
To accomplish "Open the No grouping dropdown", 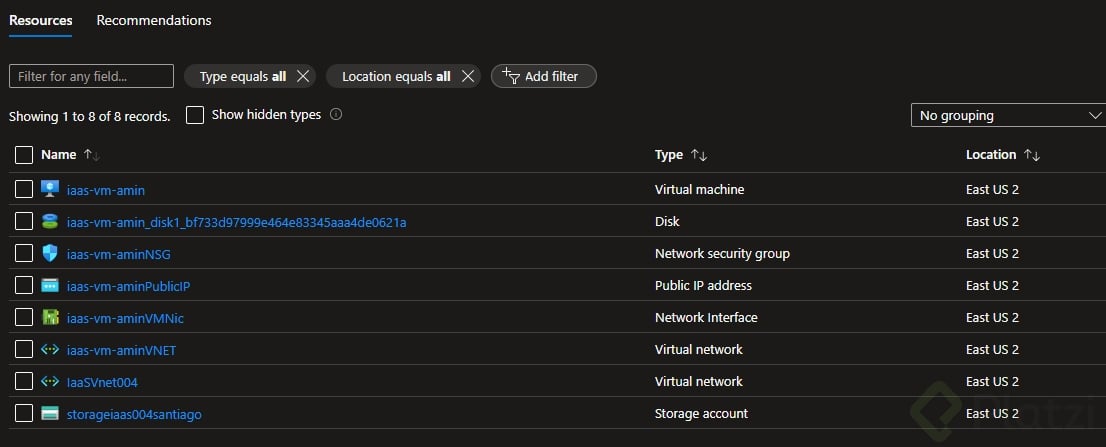I will [1007, 116].
